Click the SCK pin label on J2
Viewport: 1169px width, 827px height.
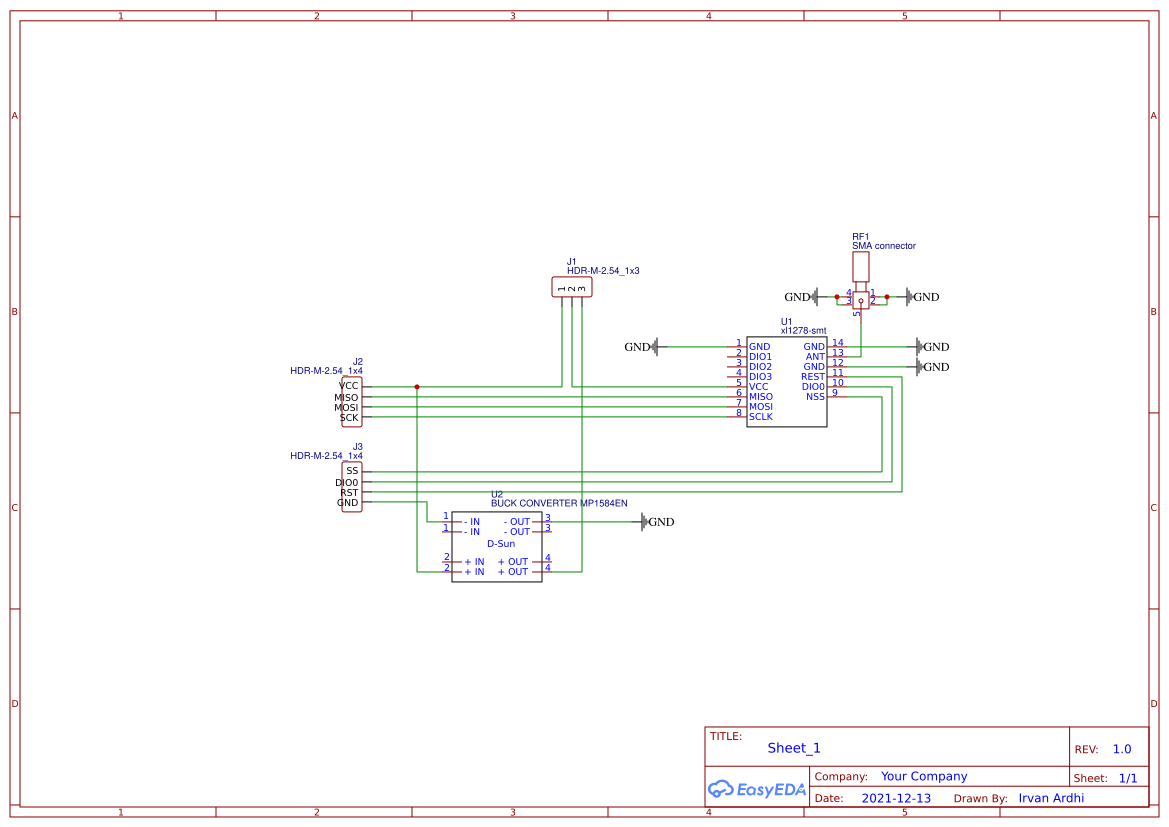(349, 418)
